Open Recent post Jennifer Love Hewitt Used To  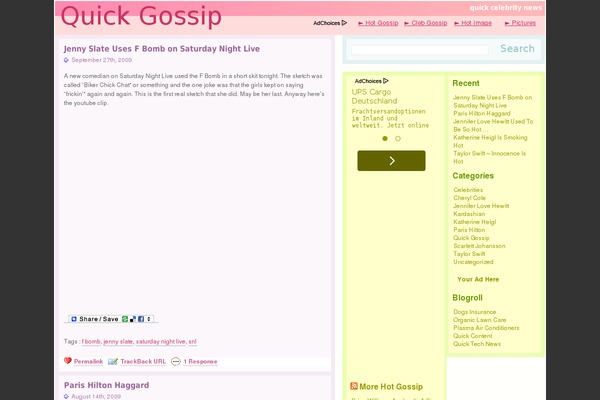tap(493, 125)
